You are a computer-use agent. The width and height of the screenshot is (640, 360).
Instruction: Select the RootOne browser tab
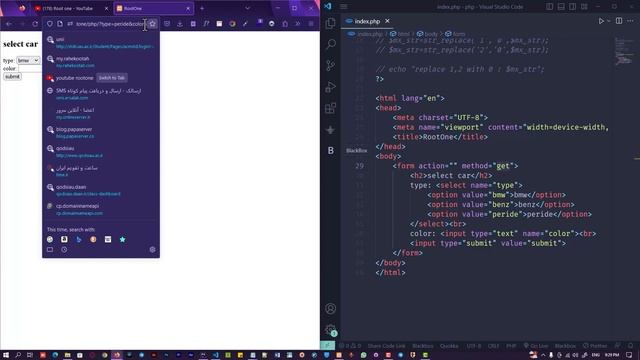tap(153, 8)
